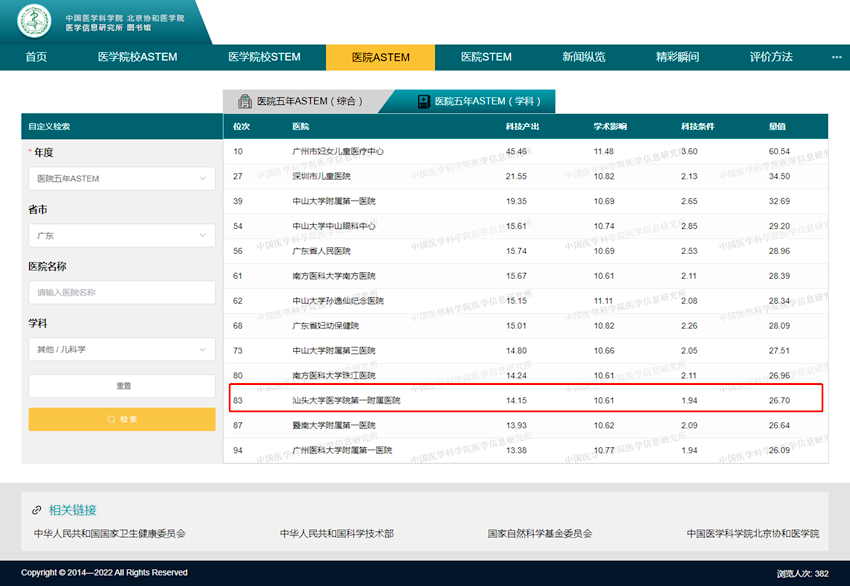Image resolution: width=850 pixels, height=586 pixels.
Task: Click the 医院名称 input field
Action: pos(122,292)
